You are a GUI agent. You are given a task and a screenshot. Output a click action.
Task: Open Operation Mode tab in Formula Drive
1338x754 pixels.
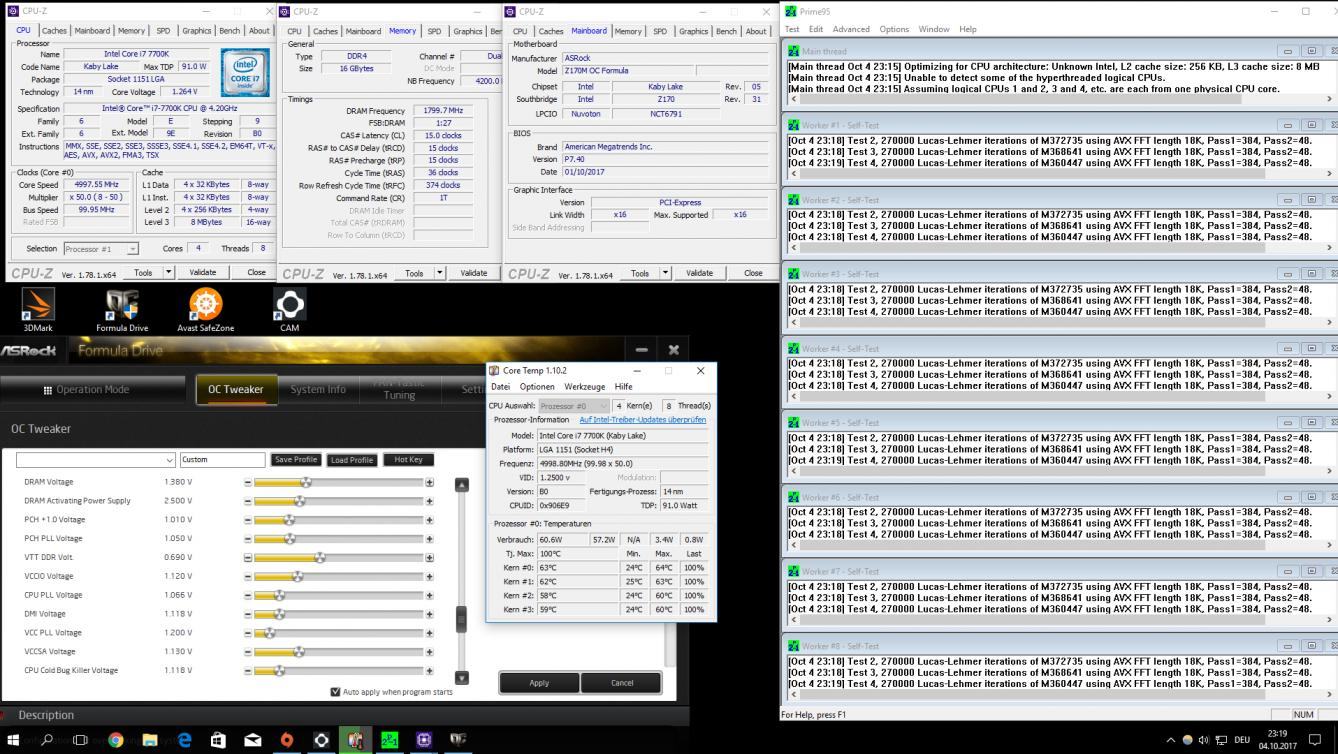[93, 390]
